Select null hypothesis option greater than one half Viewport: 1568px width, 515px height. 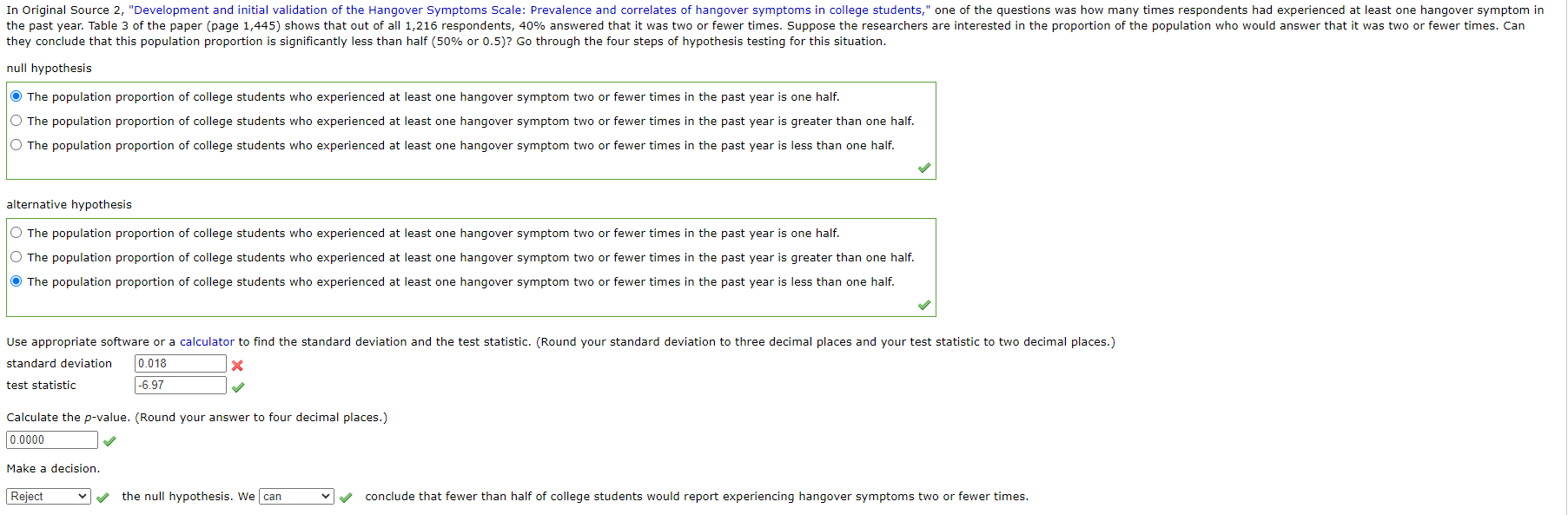point(16,120)
